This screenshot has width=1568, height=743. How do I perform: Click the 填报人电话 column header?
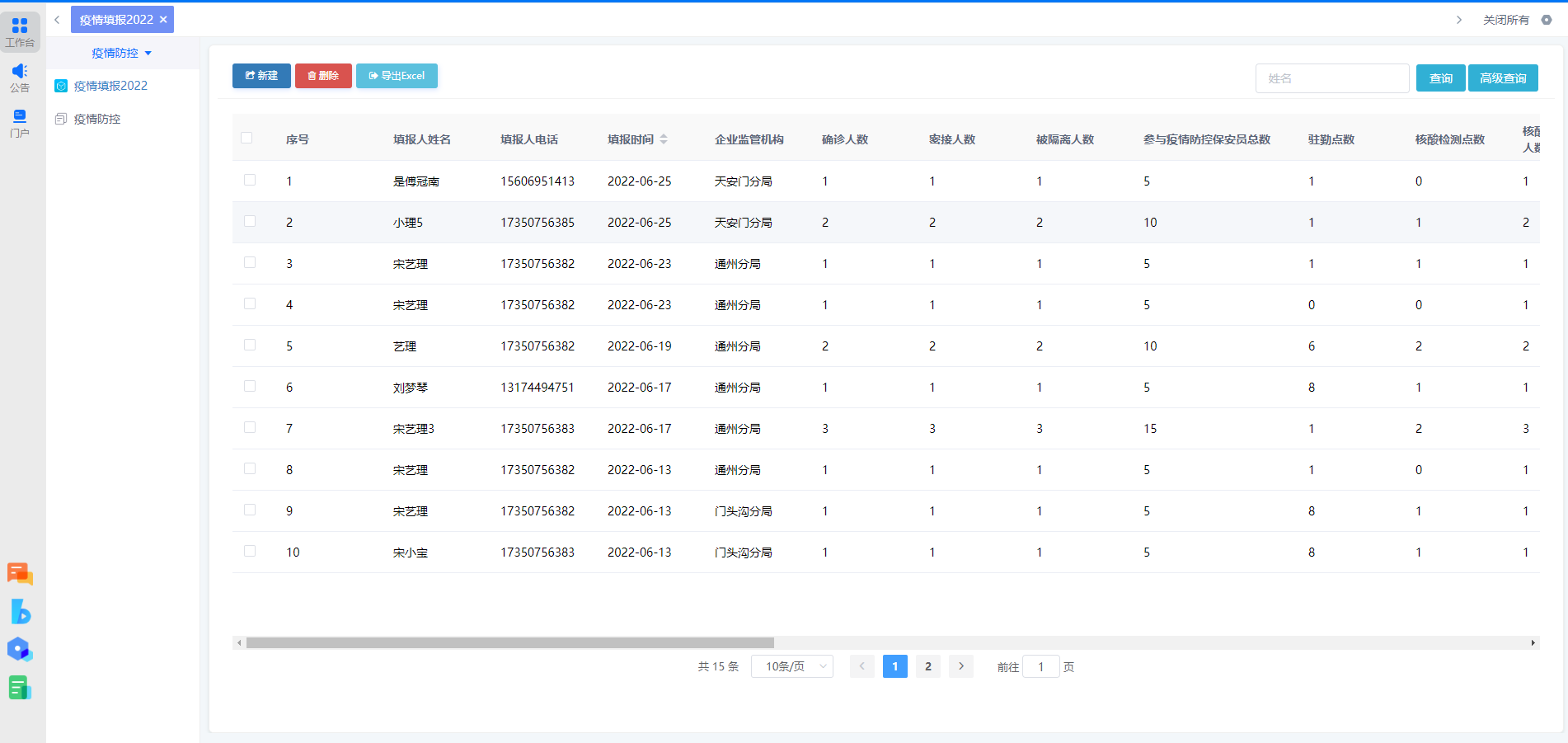point(529,139)
